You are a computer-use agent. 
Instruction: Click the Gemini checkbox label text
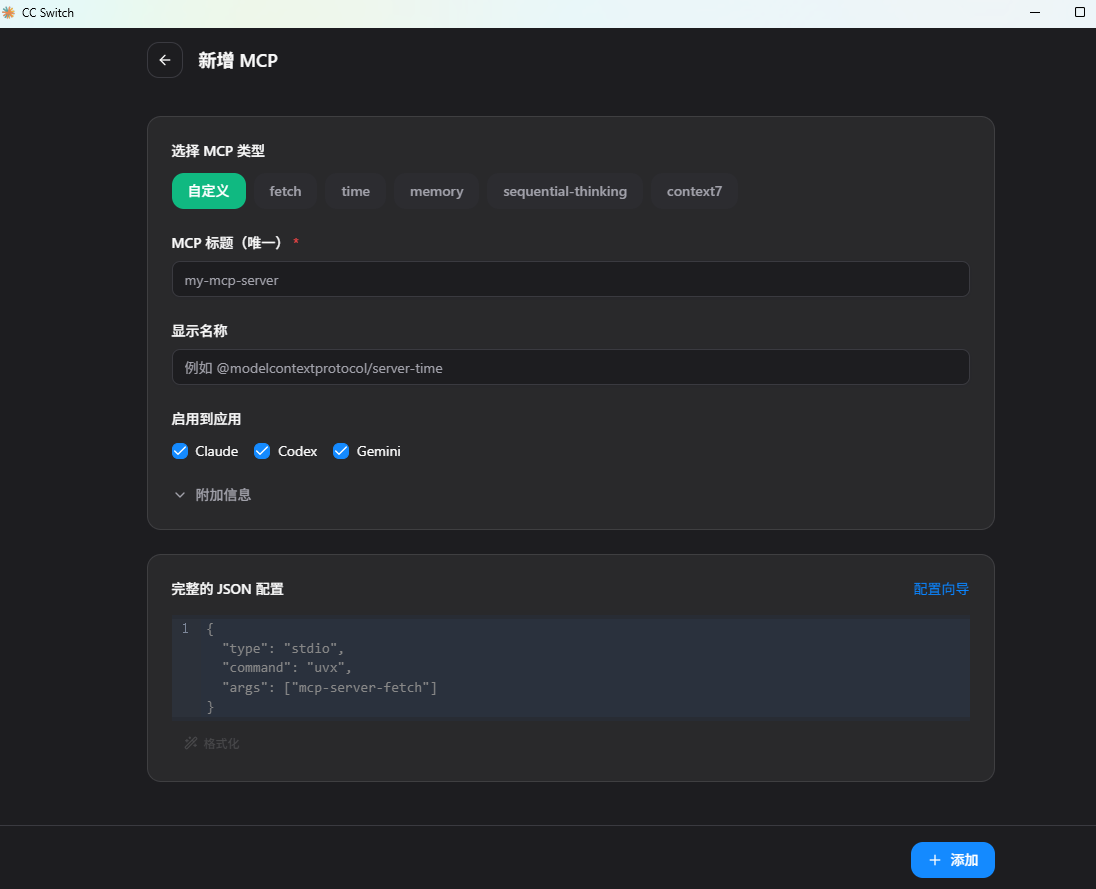coord(378,451)
